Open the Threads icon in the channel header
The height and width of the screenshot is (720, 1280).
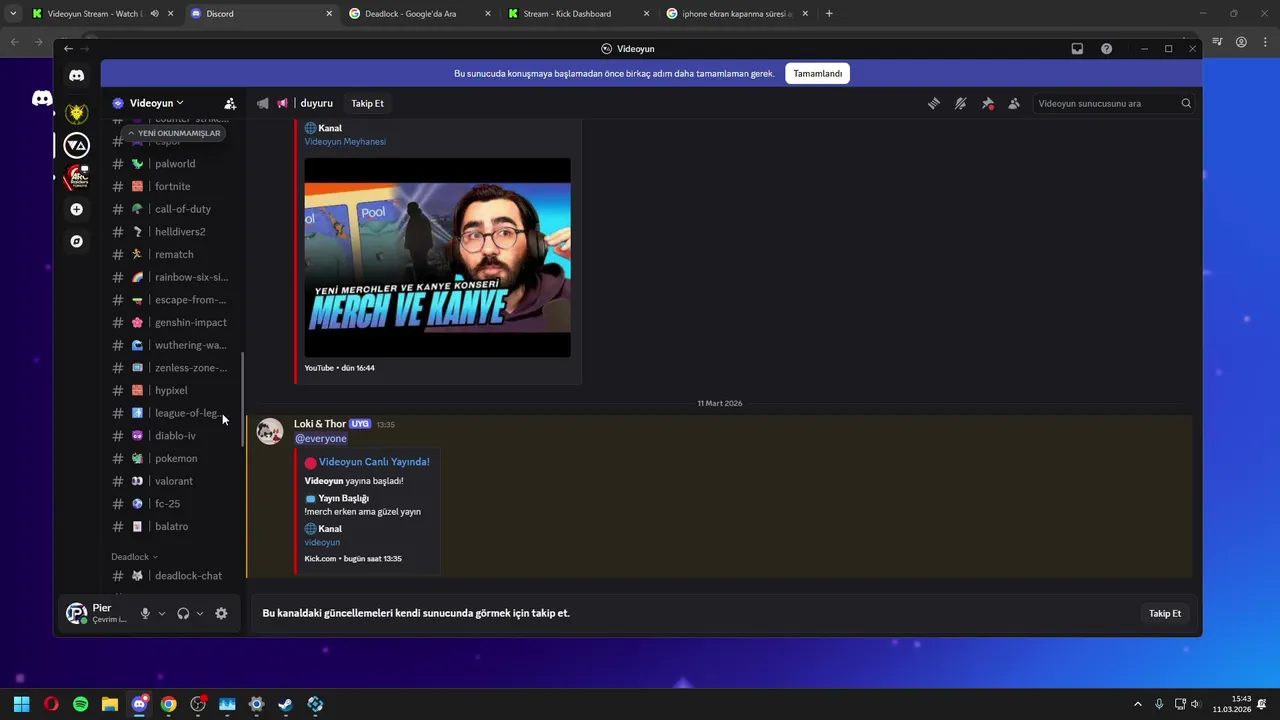(934, 103)
